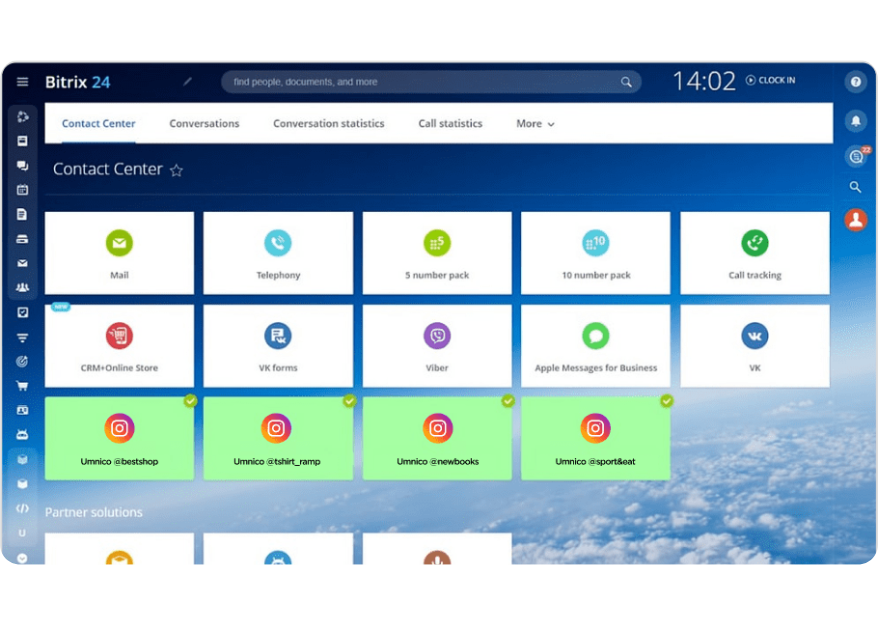Open the CRM+Online Store tile
Image resolution: width=879 pixels, height=624 pixels.
[119, 346]
